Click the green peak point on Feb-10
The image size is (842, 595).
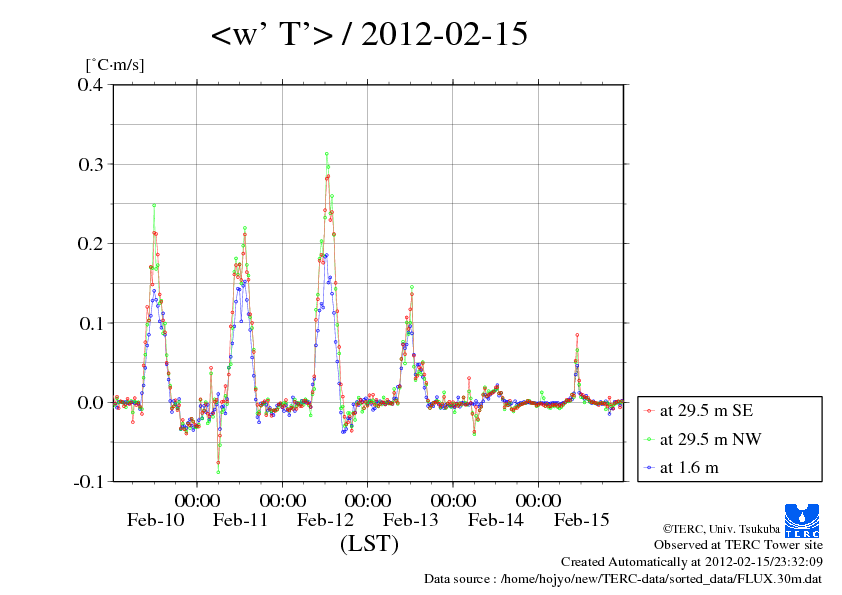154,205
